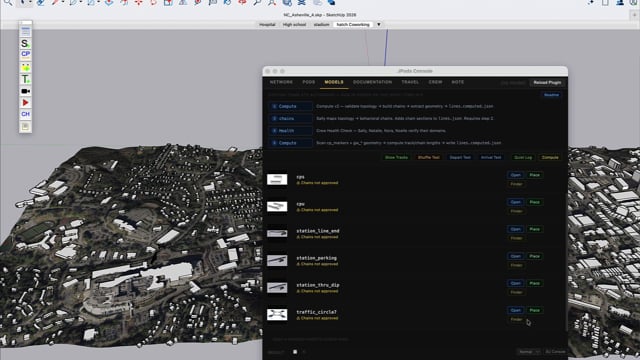The width and height of the screenshot is (640, 360).
Task: Click the red play triangle icon
Action: point(25,102)
